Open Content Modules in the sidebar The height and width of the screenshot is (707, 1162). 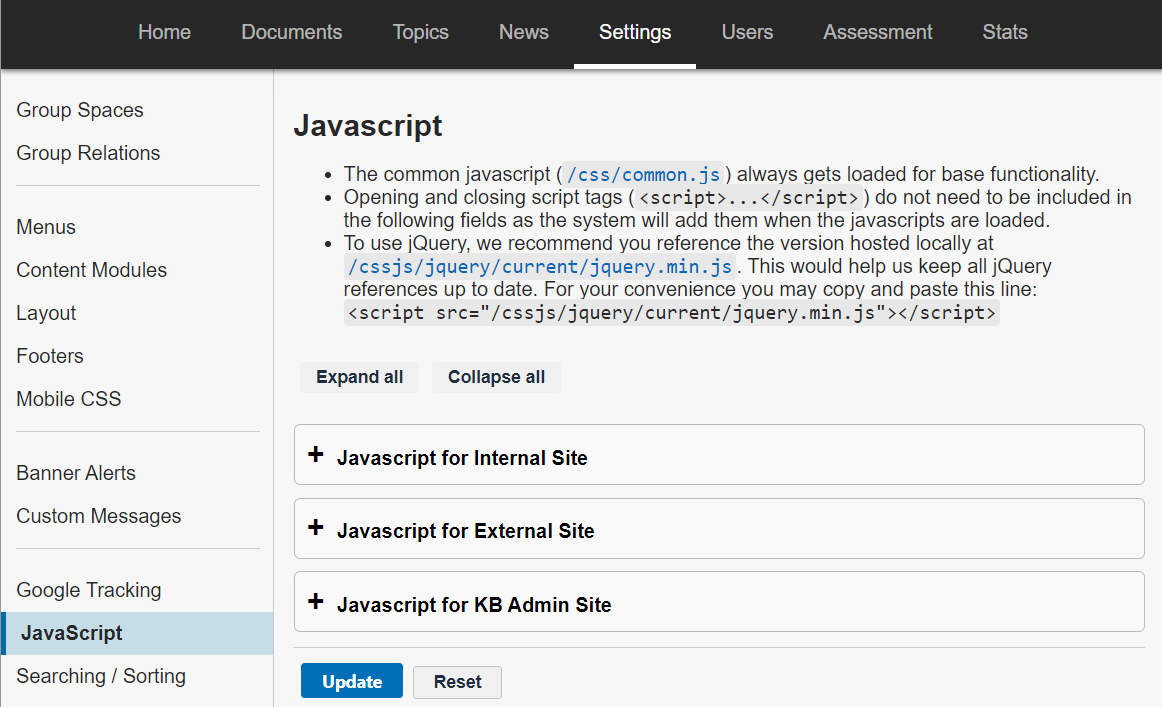click(x=92, y=270)
